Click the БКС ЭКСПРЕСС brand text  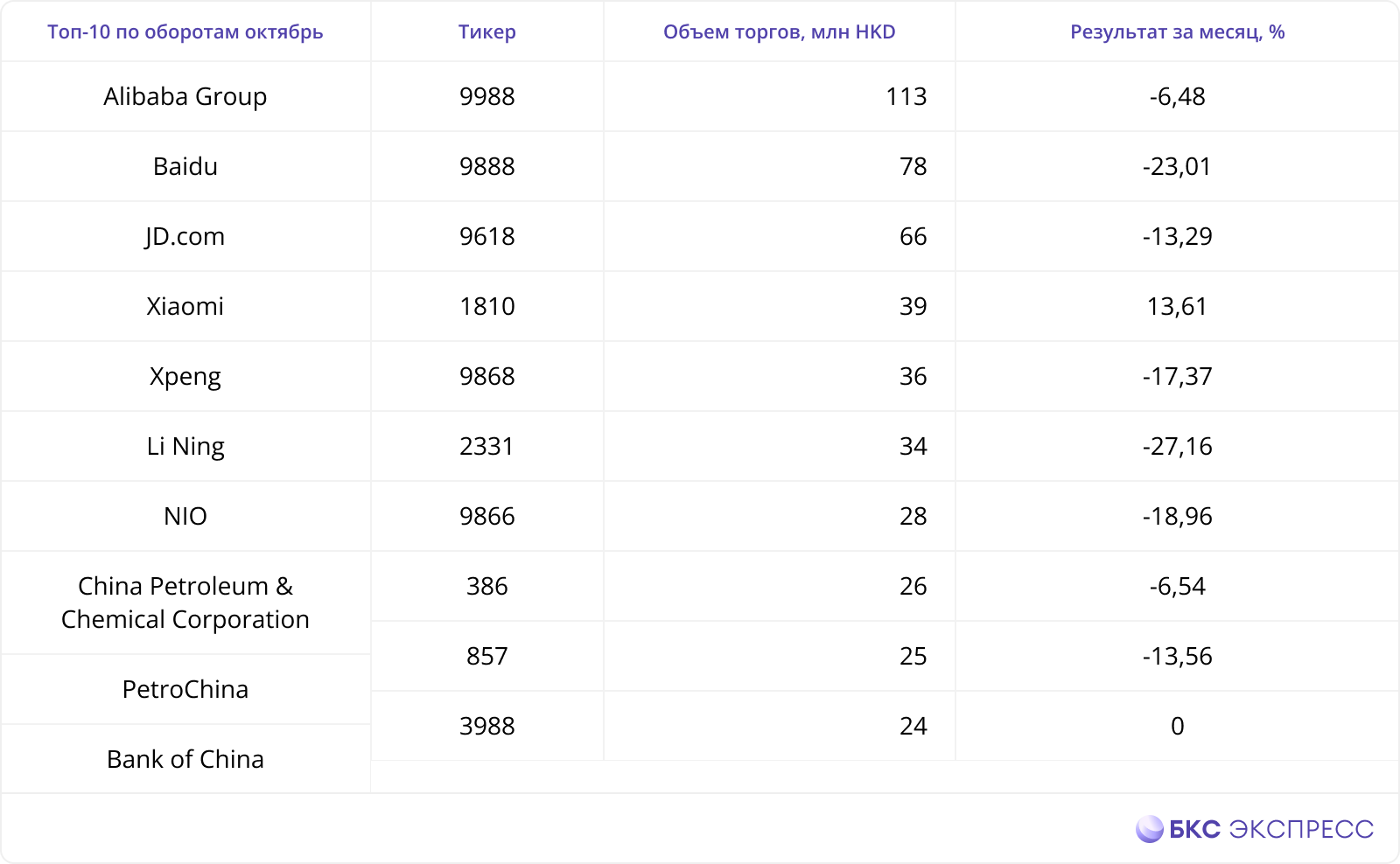tap(1270, 829)
